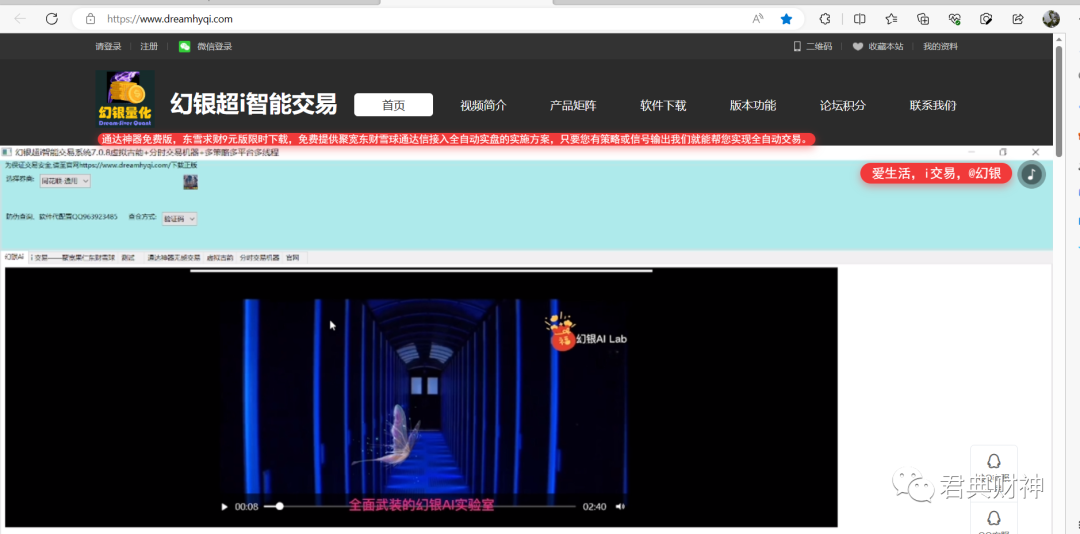The height and width of the screenshot is (534, 1080).
Task: Mute the video with the speaker icon
Action: point(620,506)
